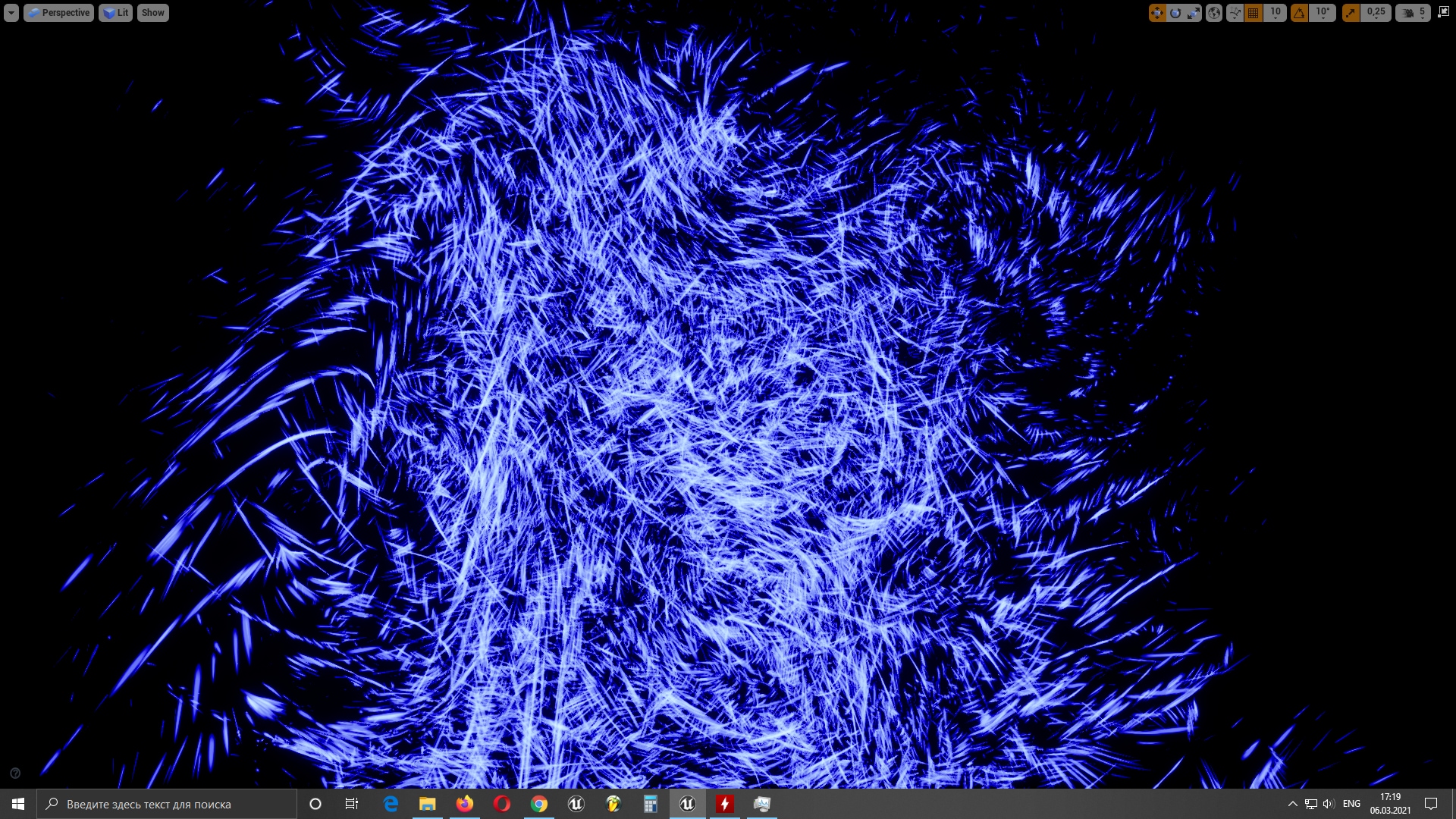Open Unreal Engine from the taskbar
This screenshot has height=819, width=1456.
click(687, 804)
